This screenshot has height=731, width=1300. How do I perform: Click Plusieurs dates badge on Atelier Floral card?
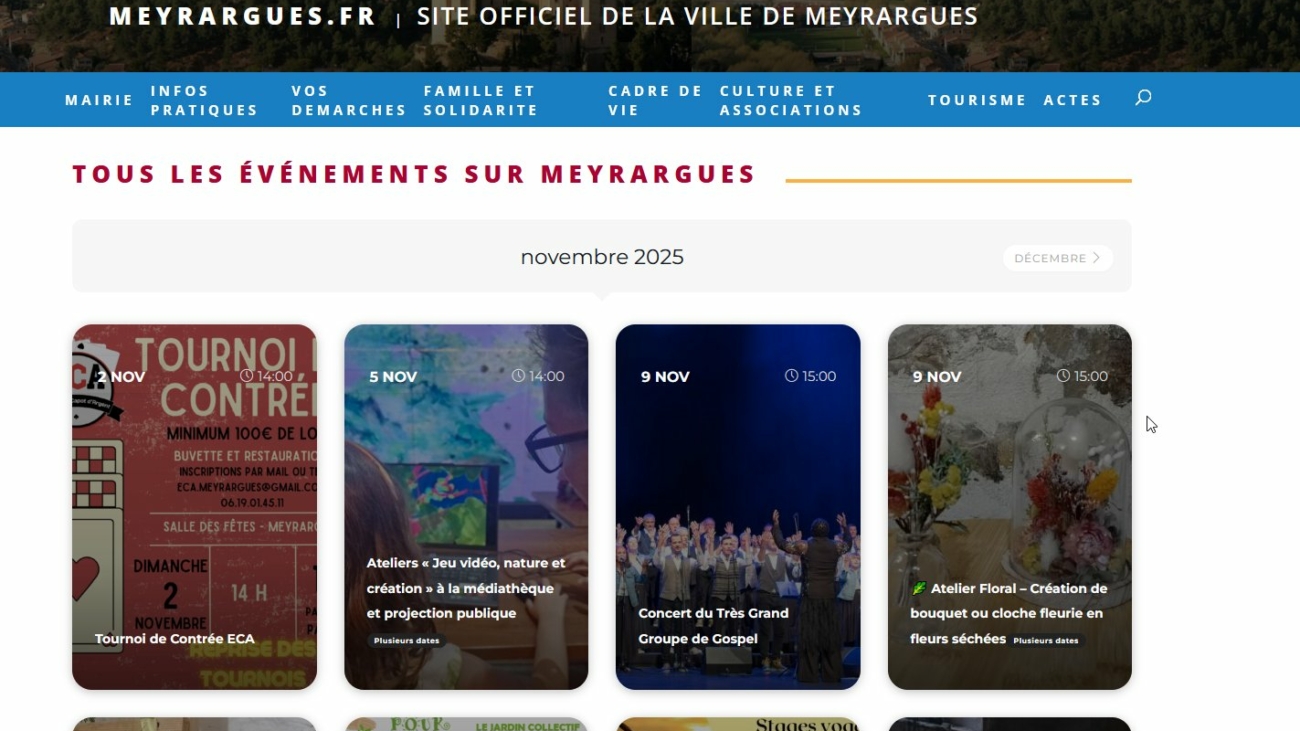[1046, 640]
